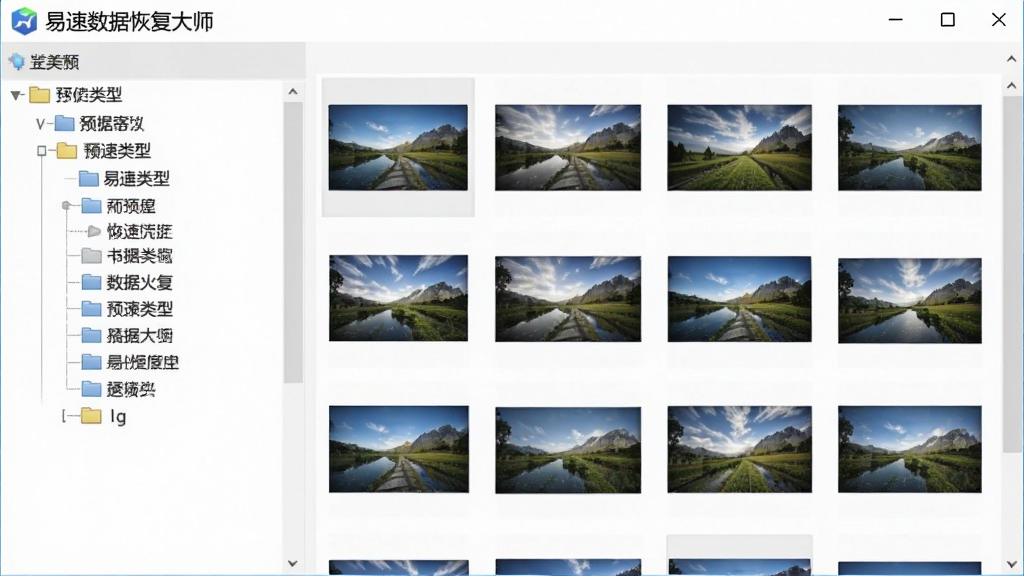The image size is (1024, 576).
Task: Select the second thumbnail in the top row
Action: (x=568, y=148)
